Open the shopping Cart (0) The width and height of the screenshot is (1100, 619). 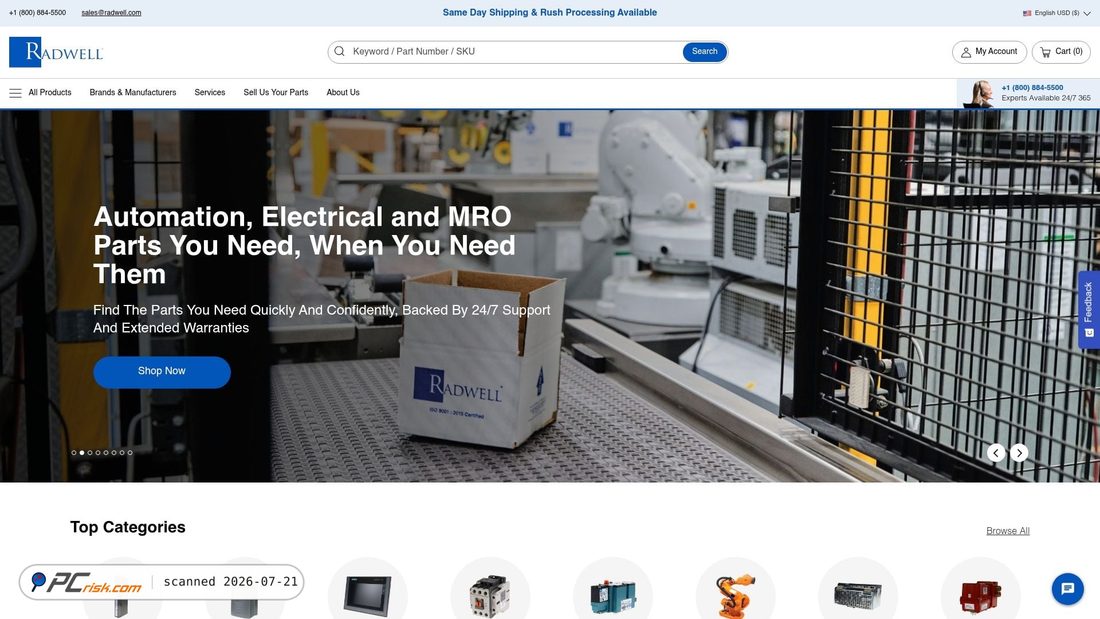(1061, 52)
